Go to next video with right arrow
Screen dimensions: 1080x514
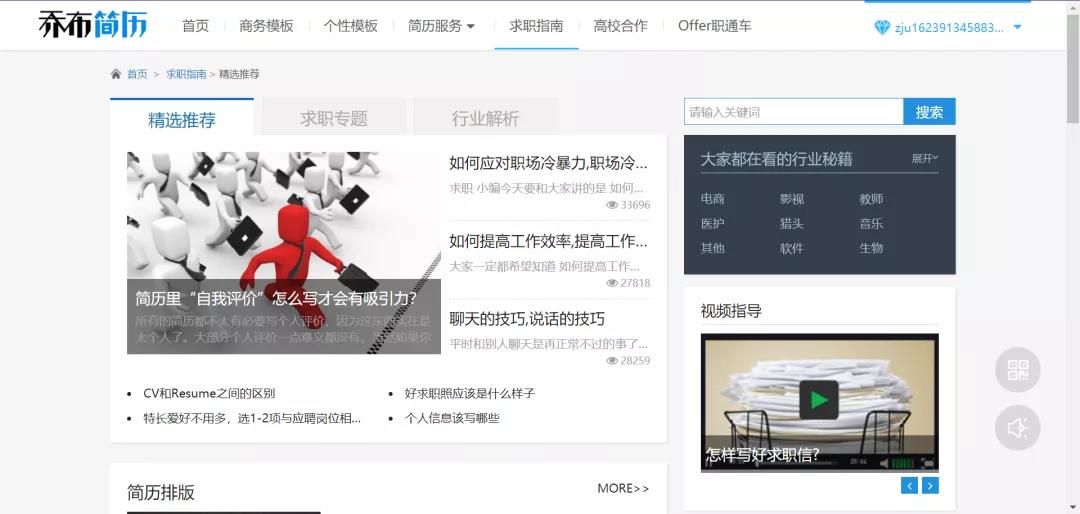click(x=930, y=486)
